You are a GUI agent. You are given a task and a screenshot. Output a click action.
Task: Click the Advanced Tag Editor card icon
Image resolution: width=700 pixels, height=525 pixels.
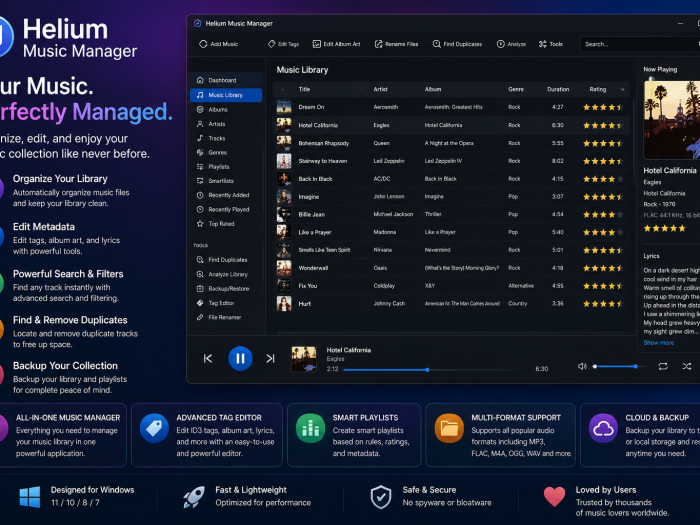(x=154, y=428)
